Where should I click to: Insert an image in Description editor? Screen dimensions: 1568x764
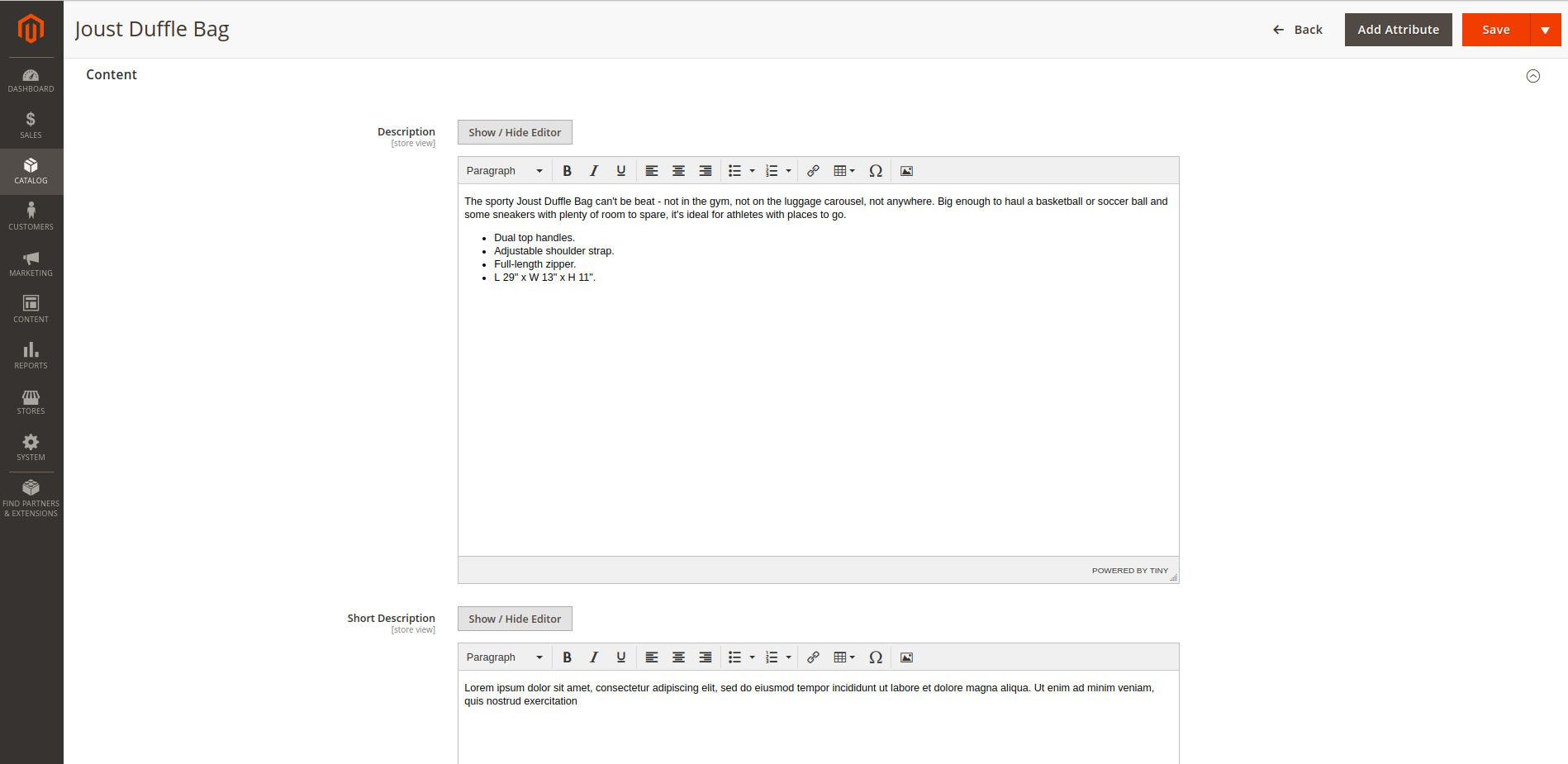click(905, 170)
